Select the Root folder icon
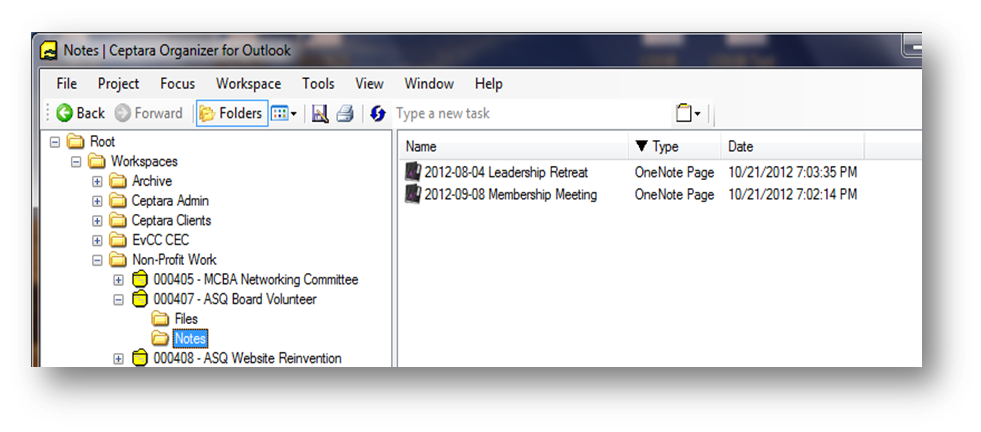981x432 pixels. click(75, 141)
